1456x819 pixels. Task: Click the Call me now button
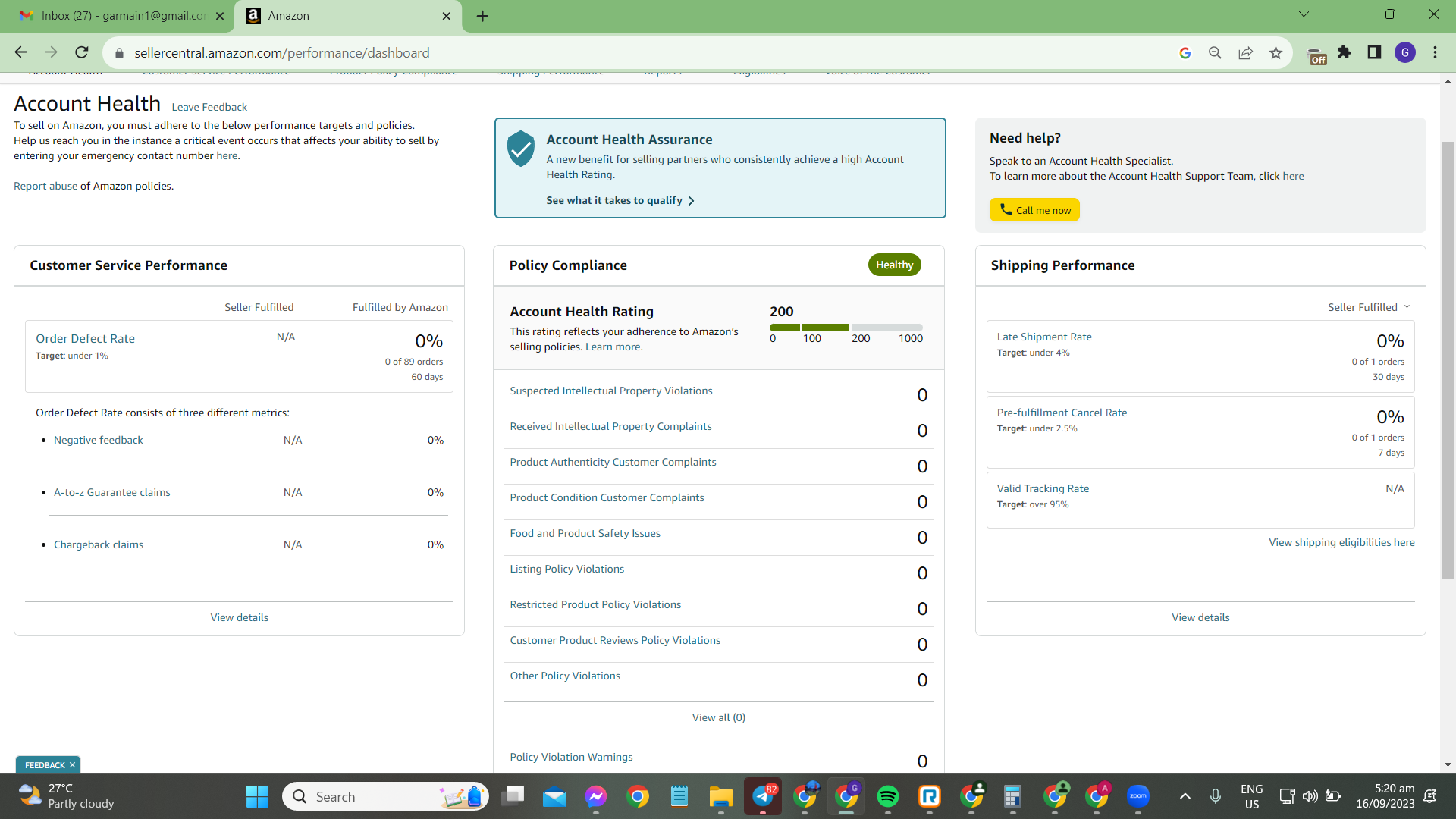point(1034,210)
